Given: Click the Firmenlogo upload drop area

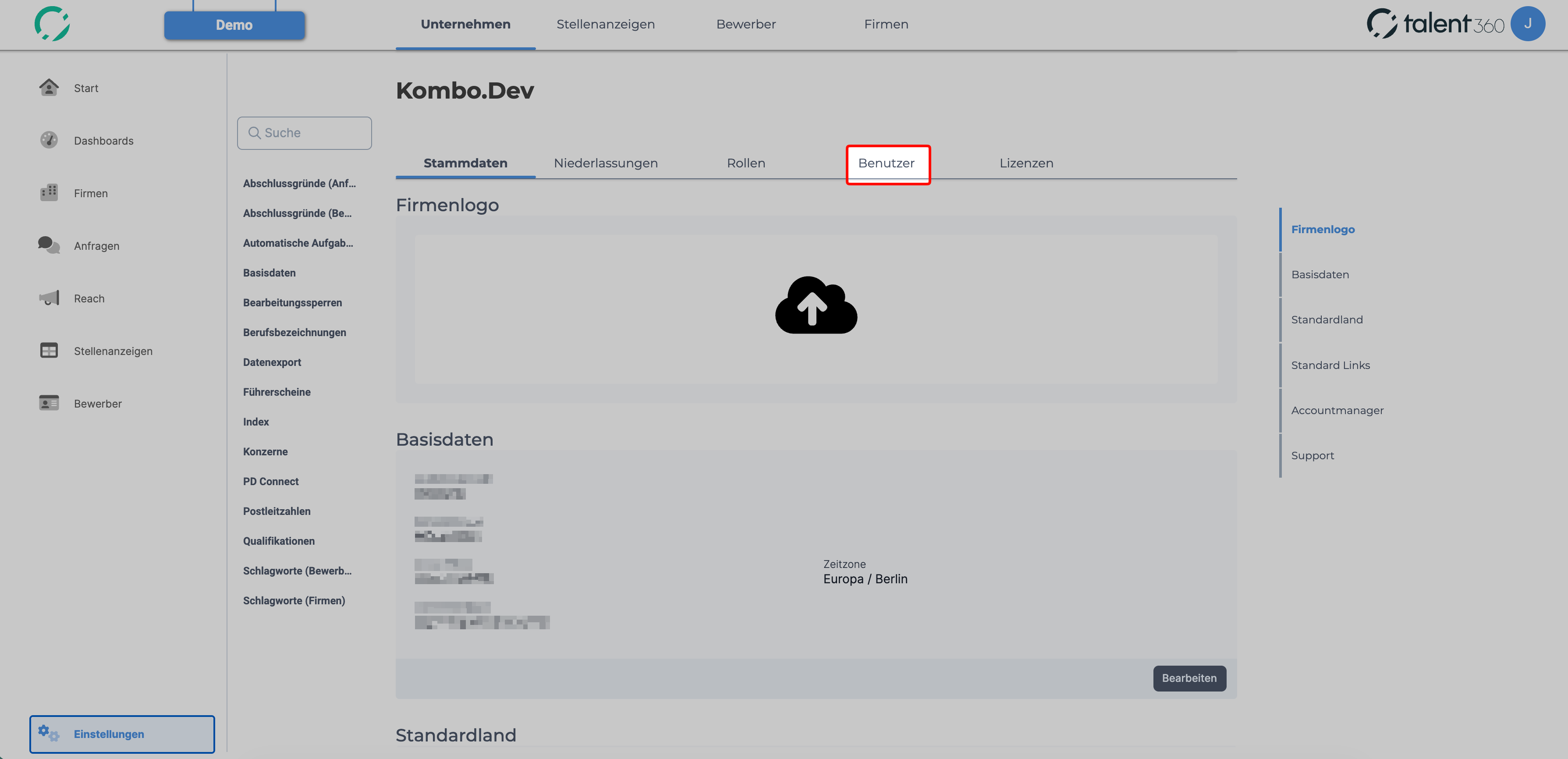Looking at the screenshot, I should coord(816,309).
